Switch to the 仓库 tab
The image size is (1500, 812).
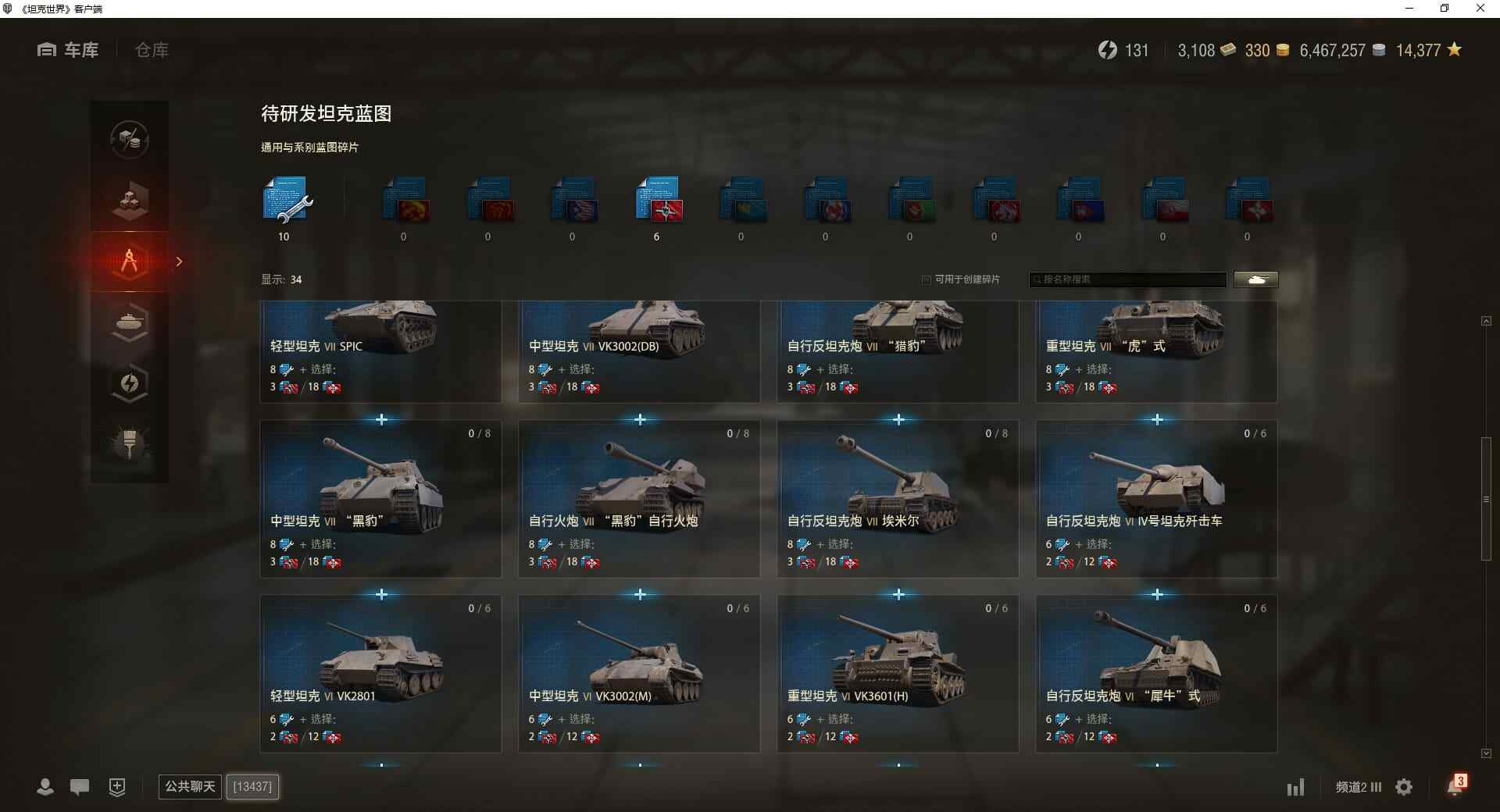pos(152,50)
